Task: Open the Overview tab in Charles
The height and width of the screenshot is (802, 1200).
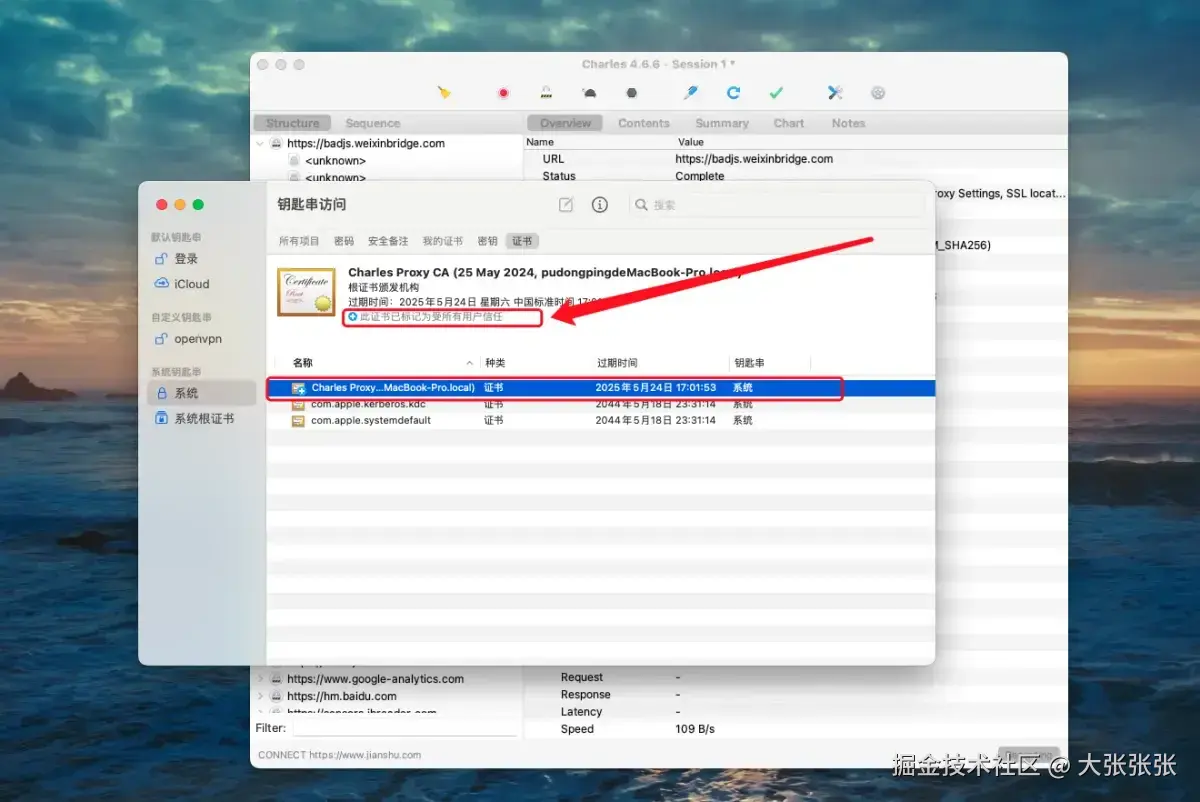Action: [x=566, y=123]
